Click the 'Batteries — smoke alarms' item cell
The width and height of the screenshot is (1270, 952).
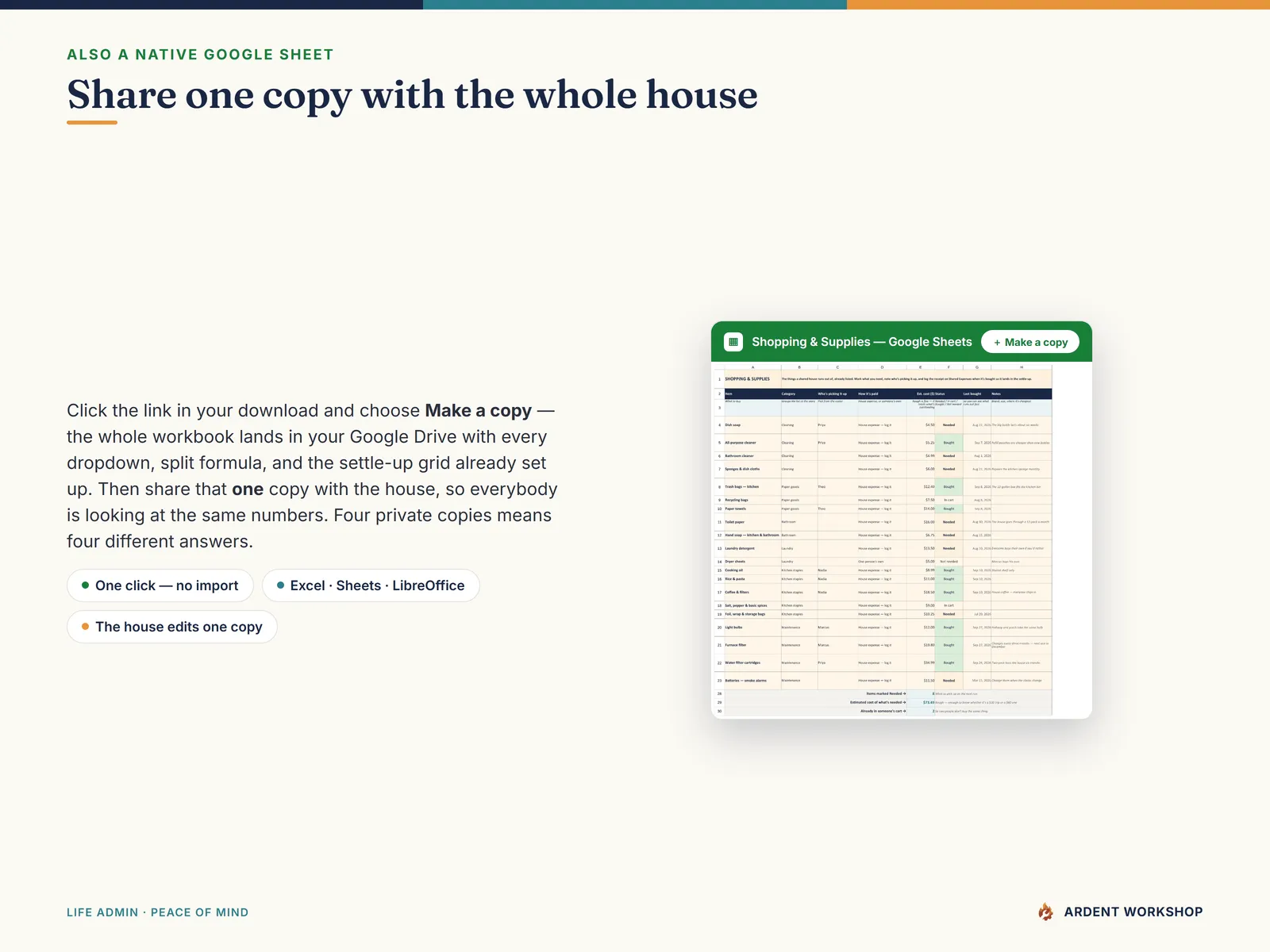pyautogui.click(x=752, y=681)
